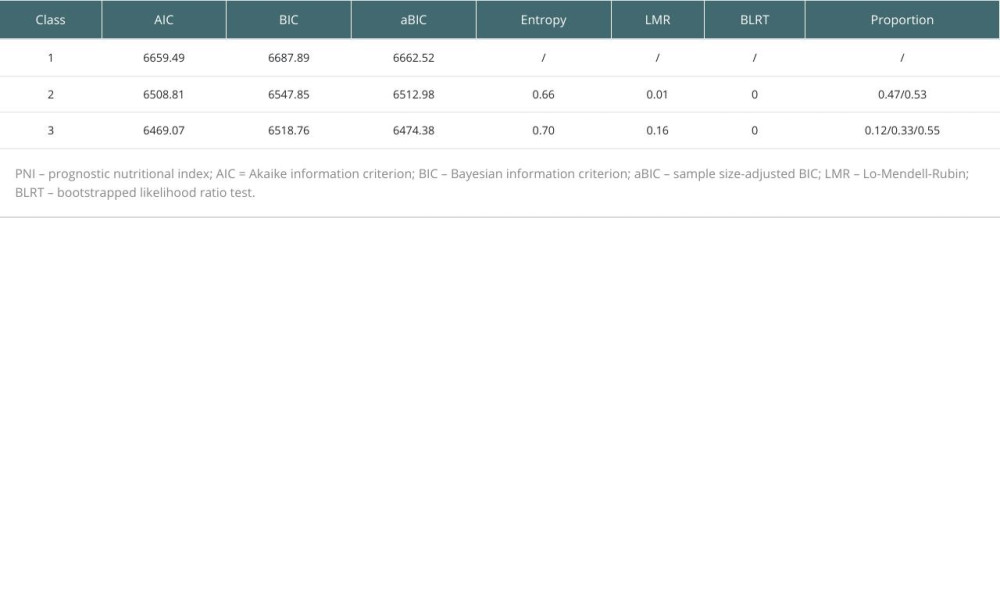Image resolution: width=1000 pixels, height=600 pixels.
Task: Select the aBIC value 6474.38
Action: point(413,131)
